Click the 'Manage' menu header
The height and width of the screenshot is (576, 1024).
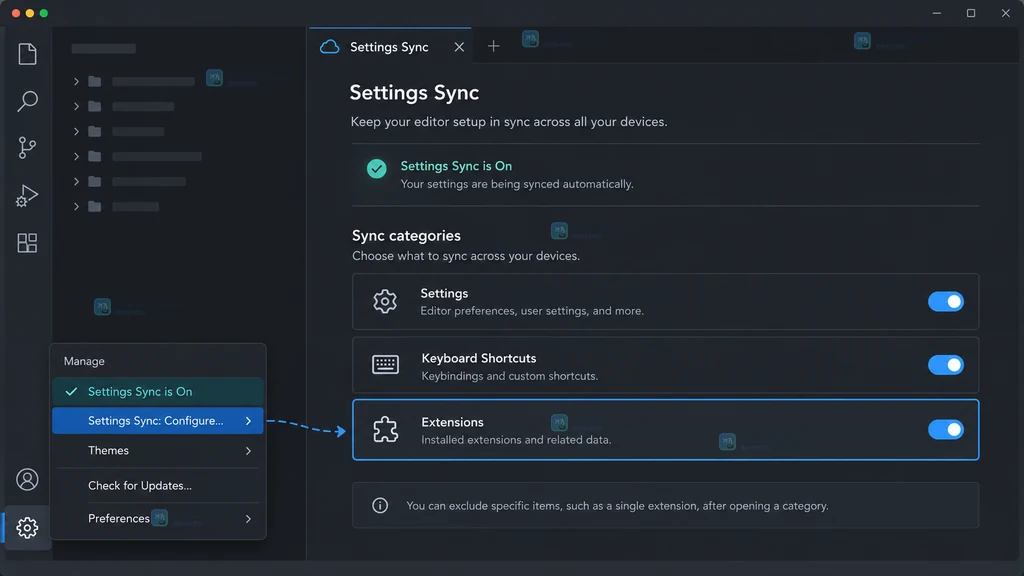pyautogui.click(x=84, y=361)
